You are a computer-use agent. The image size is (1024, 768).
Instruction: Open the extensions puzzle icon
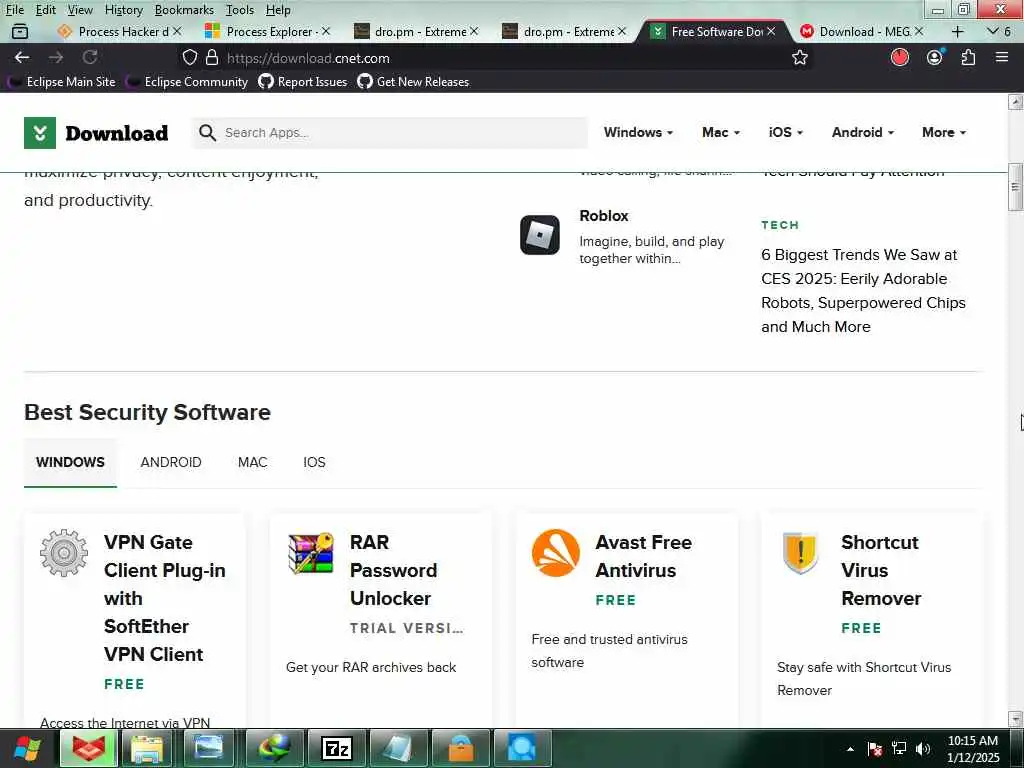tap(968, 57)
